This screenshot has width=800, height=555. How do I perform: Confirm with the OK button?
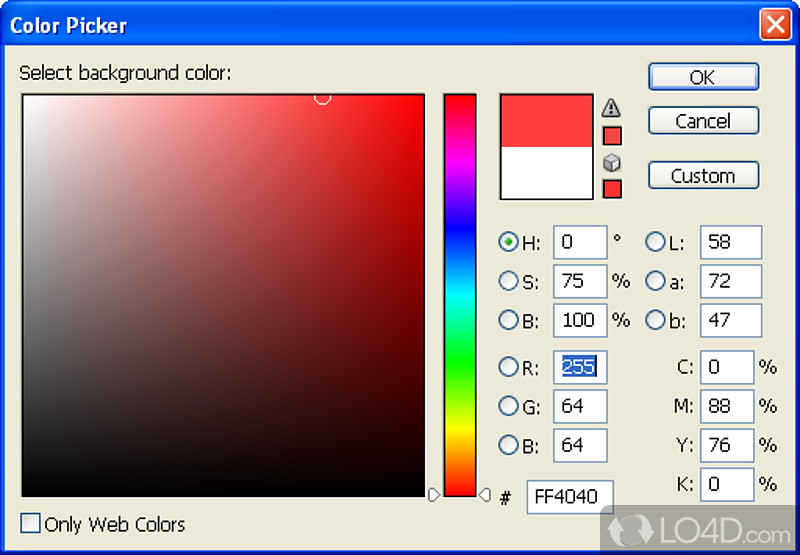click(x=704, y=77)
